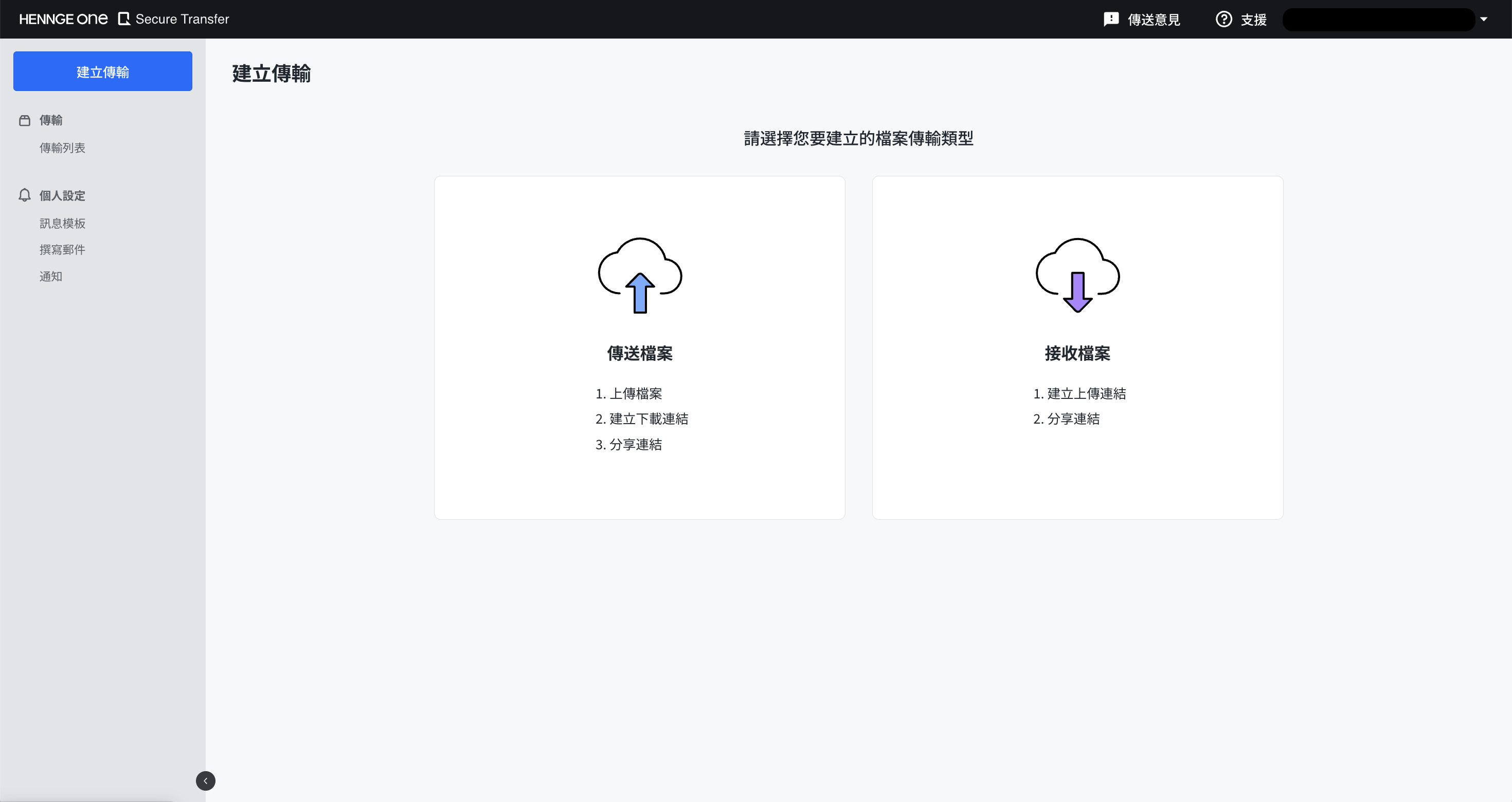Open the account dropdown arrow
This screenshot has height=802, width=1512.
pyautogui.click(x=1484, y=20)
